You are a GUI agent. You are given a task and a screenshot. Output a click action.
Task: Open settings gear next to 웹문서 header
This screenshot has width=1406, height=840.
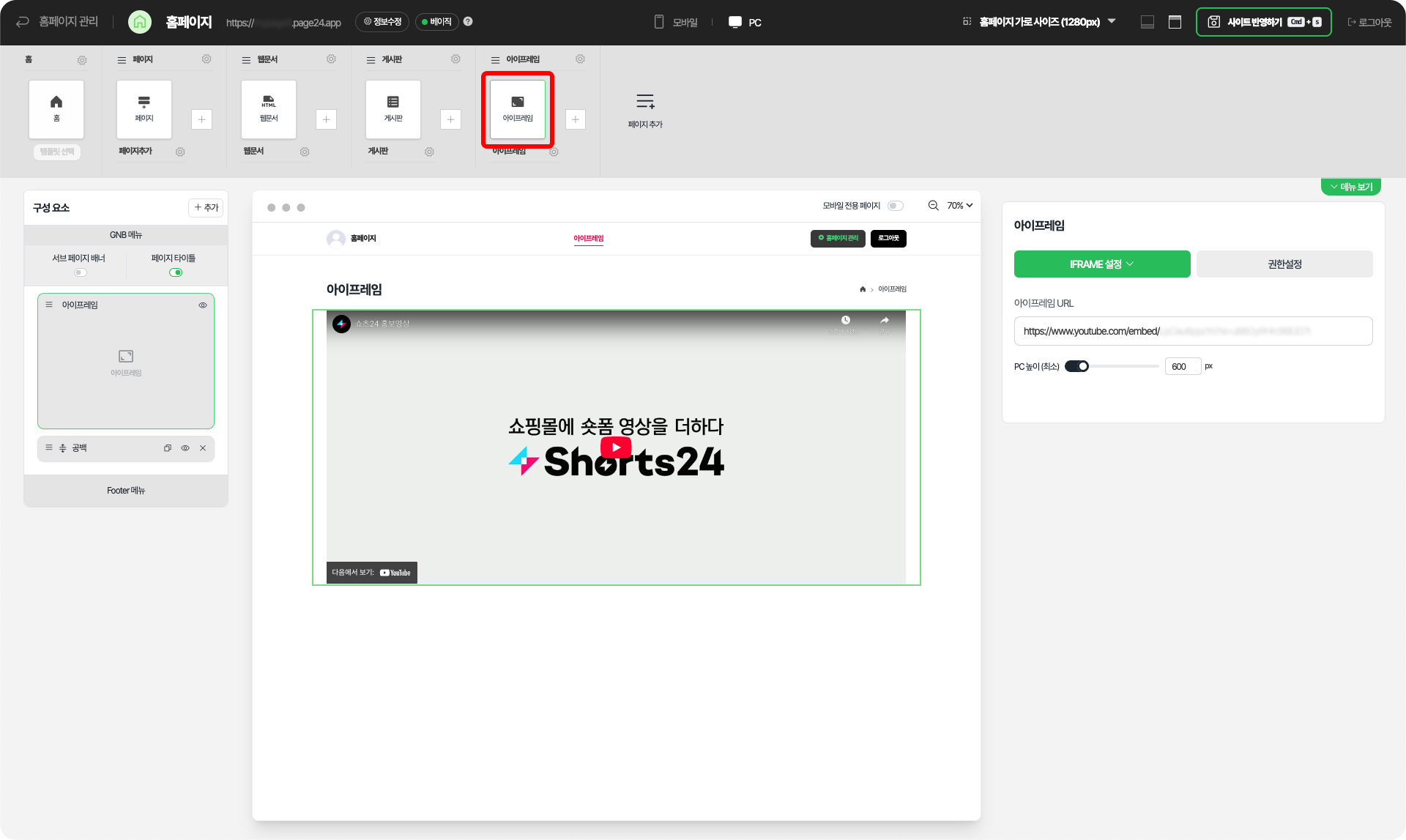tap(331, 59)
